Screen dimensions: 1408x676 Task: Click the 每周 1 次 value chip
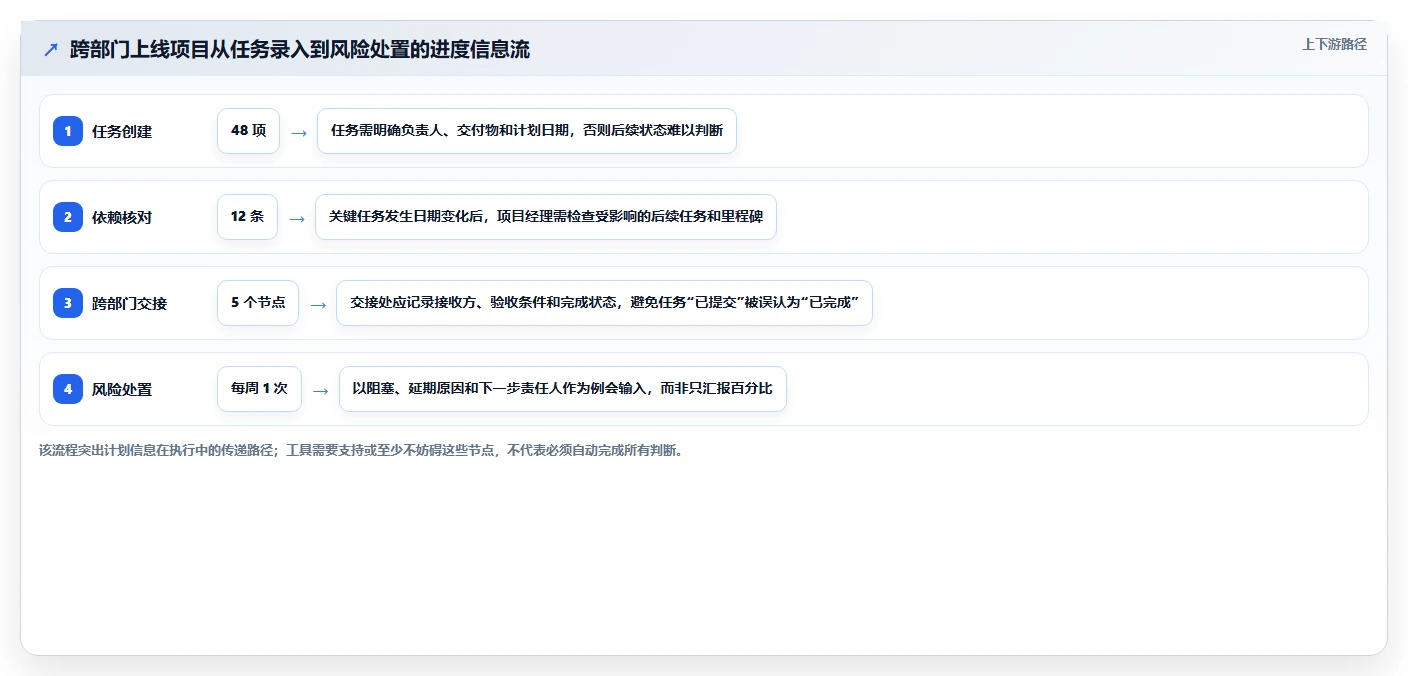click(x=259, y=389)
